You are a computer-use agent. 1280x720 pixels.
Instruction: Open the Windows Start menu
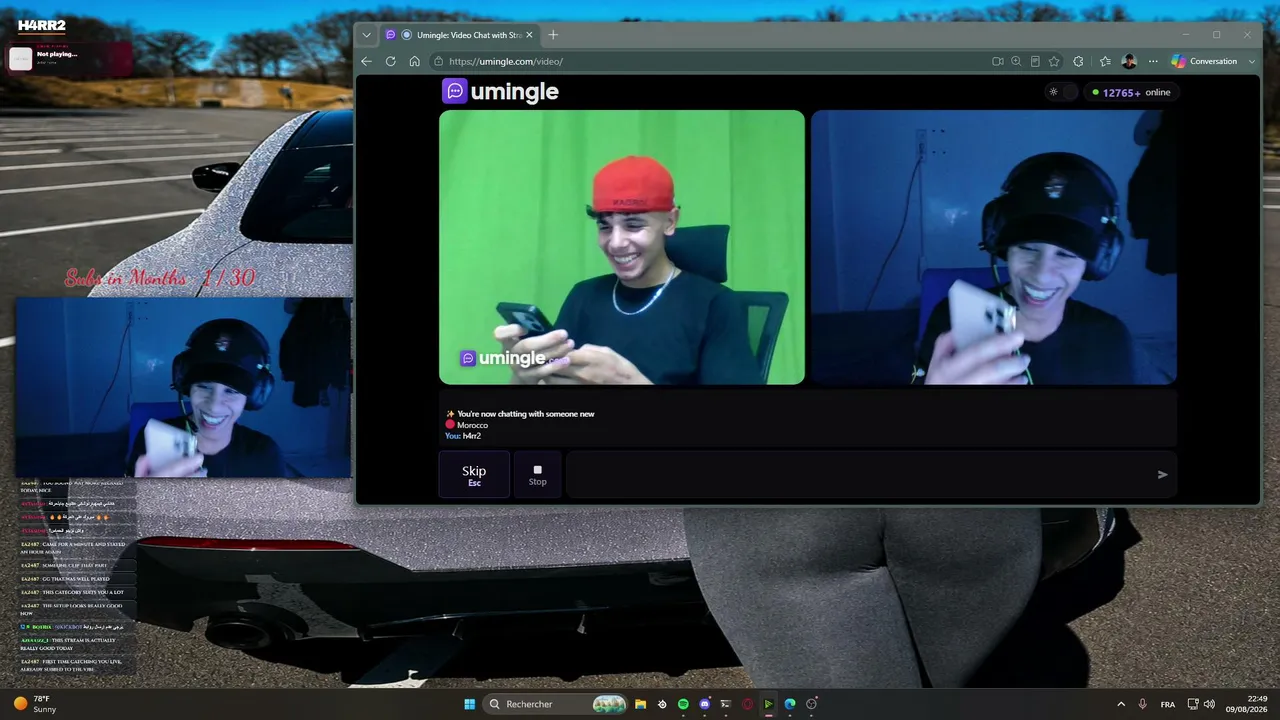(469, 704)
